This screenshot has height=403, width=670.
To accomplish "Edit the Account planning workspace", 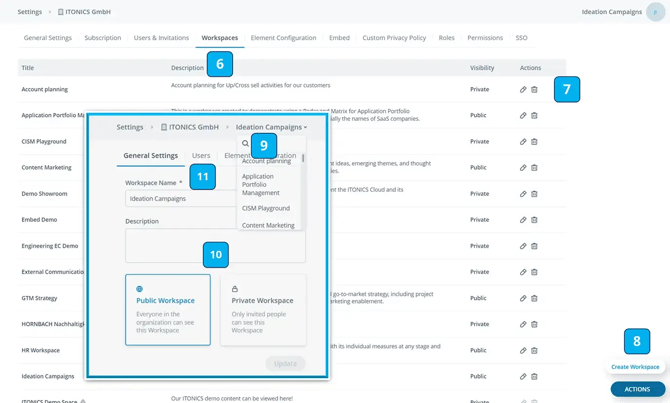I will point(523,90).
